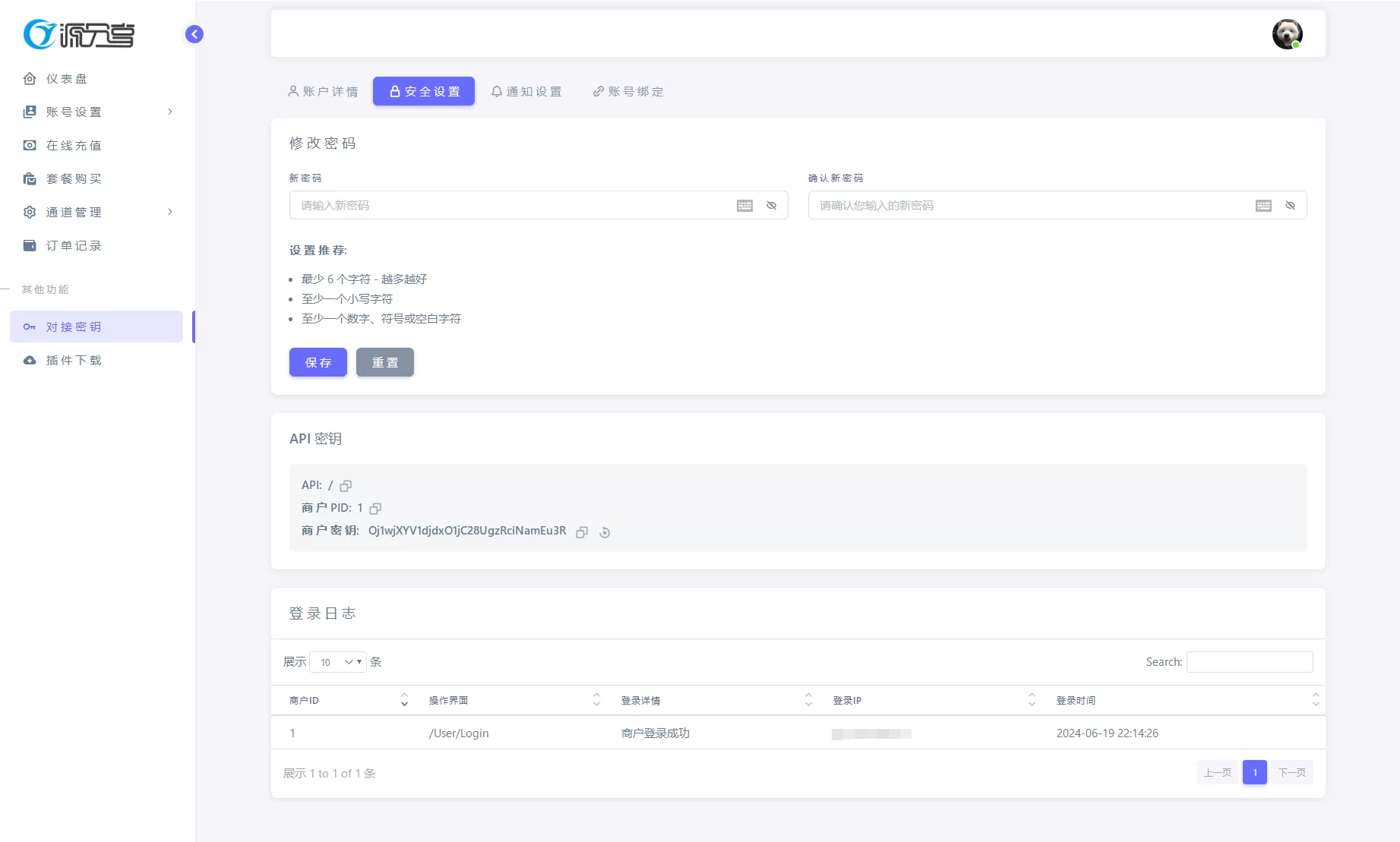Save the new password with 保存
Viewport: 1400px width, 842px height.
point(318,362)
